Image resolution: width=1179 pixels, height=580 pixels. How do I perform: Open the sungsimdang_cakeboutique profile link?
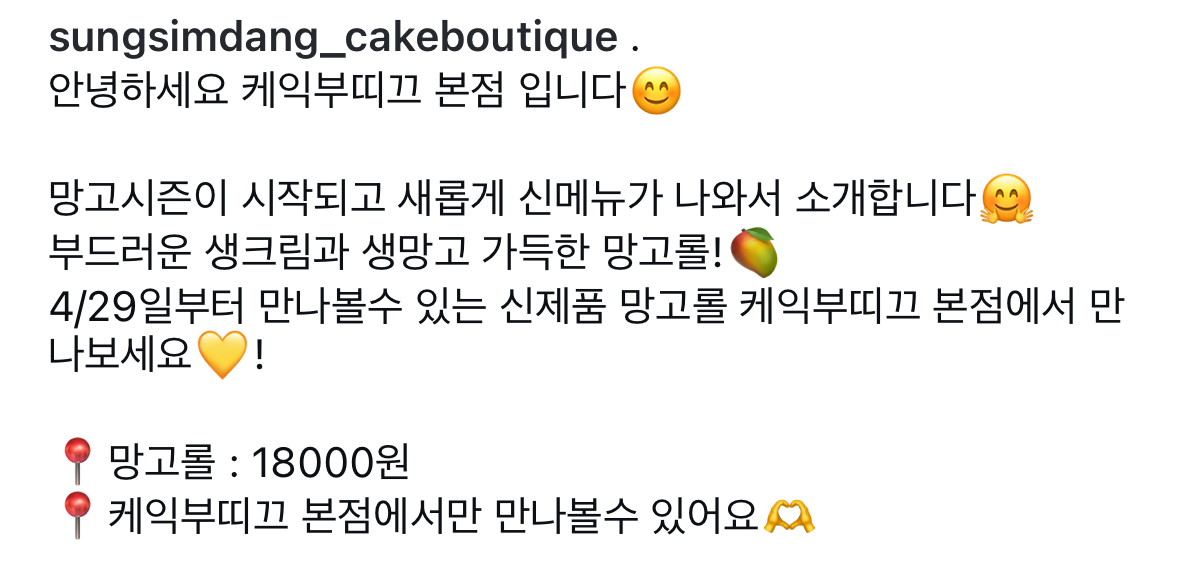[x=333, y=38]
